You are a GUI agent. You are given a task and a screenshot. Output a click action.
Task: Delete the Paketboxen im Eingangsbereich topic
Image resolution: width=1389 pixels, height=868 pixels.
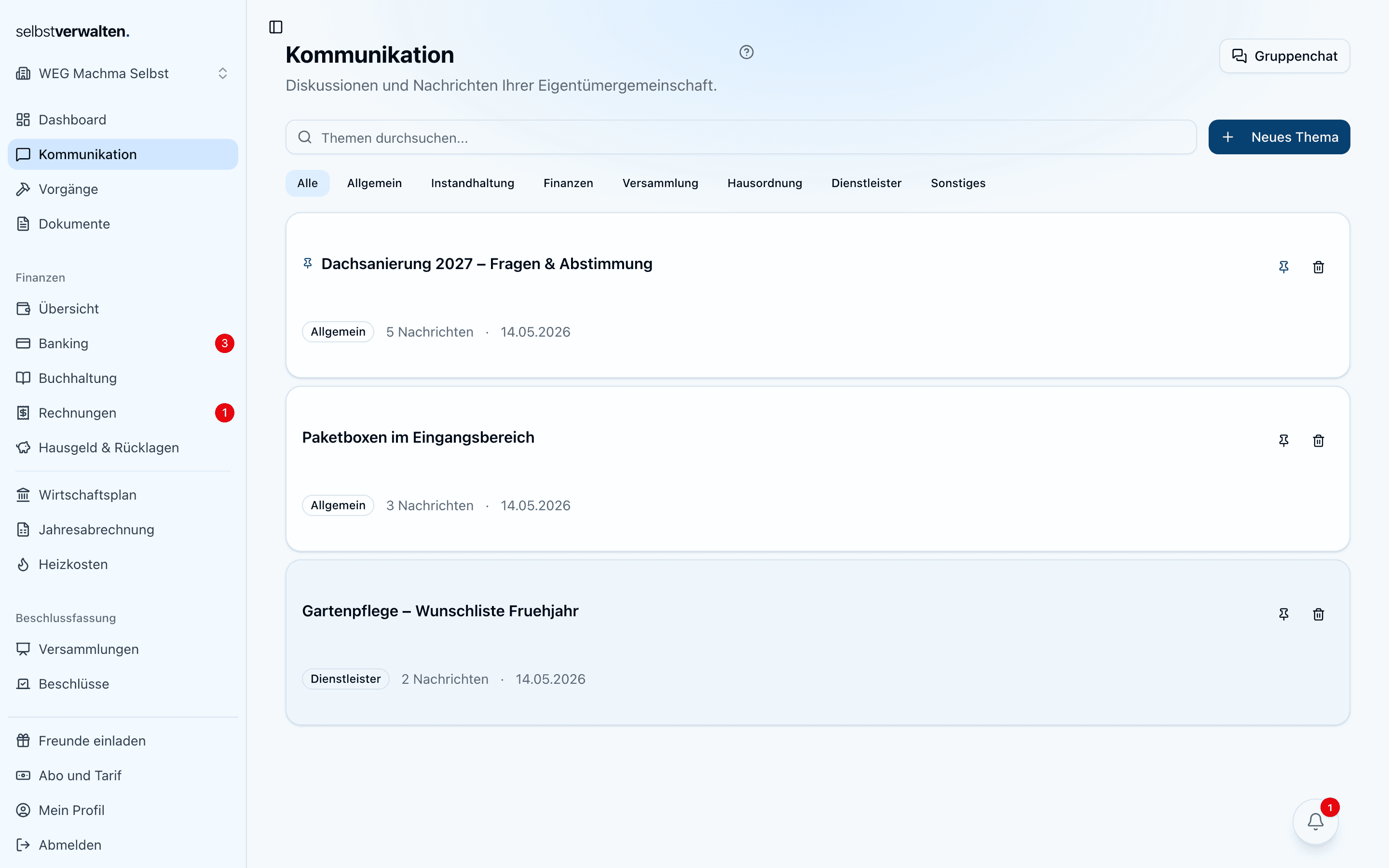tap(1319, 440)
